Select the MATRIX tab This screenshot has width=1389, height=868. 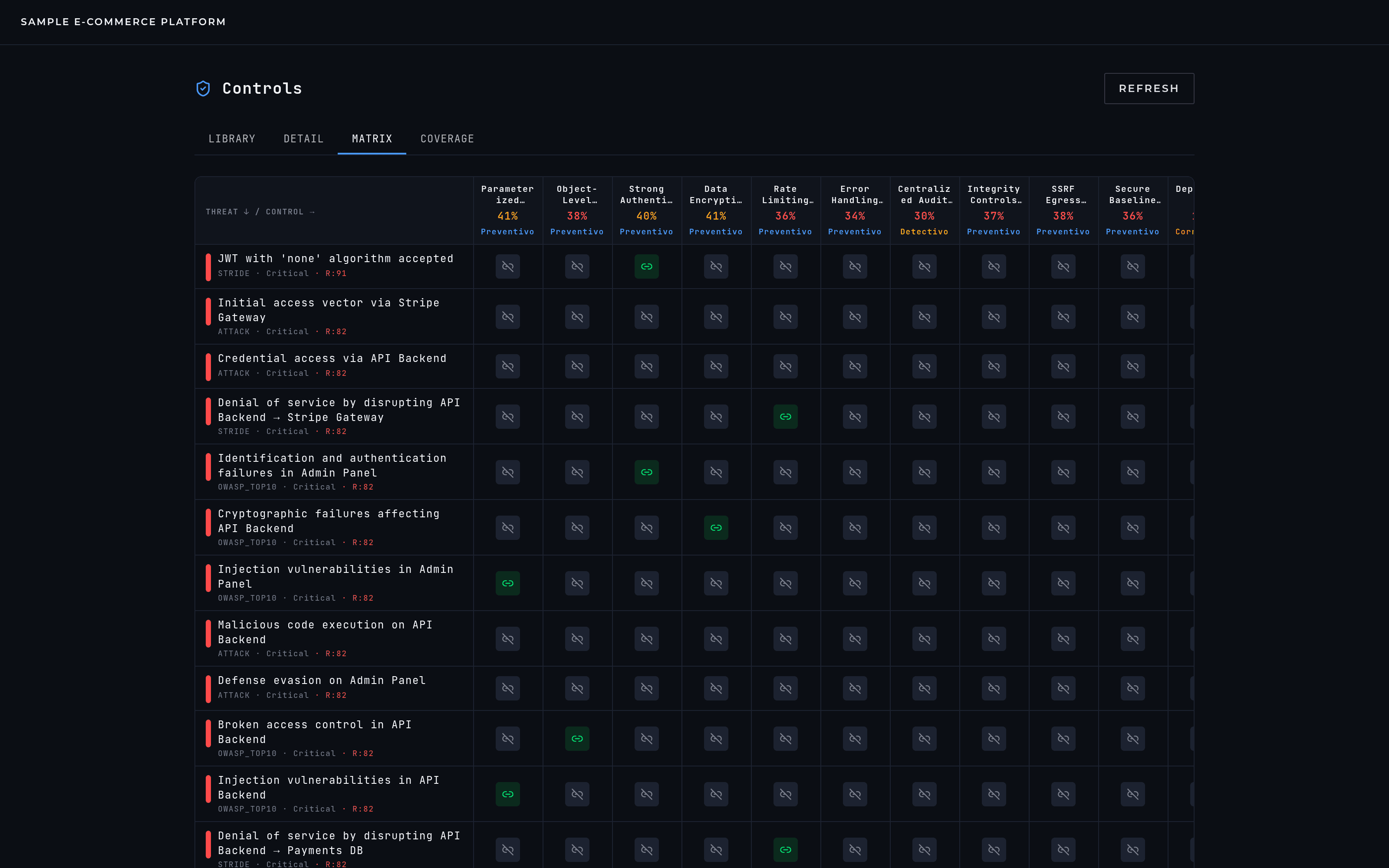coord(372,139)
